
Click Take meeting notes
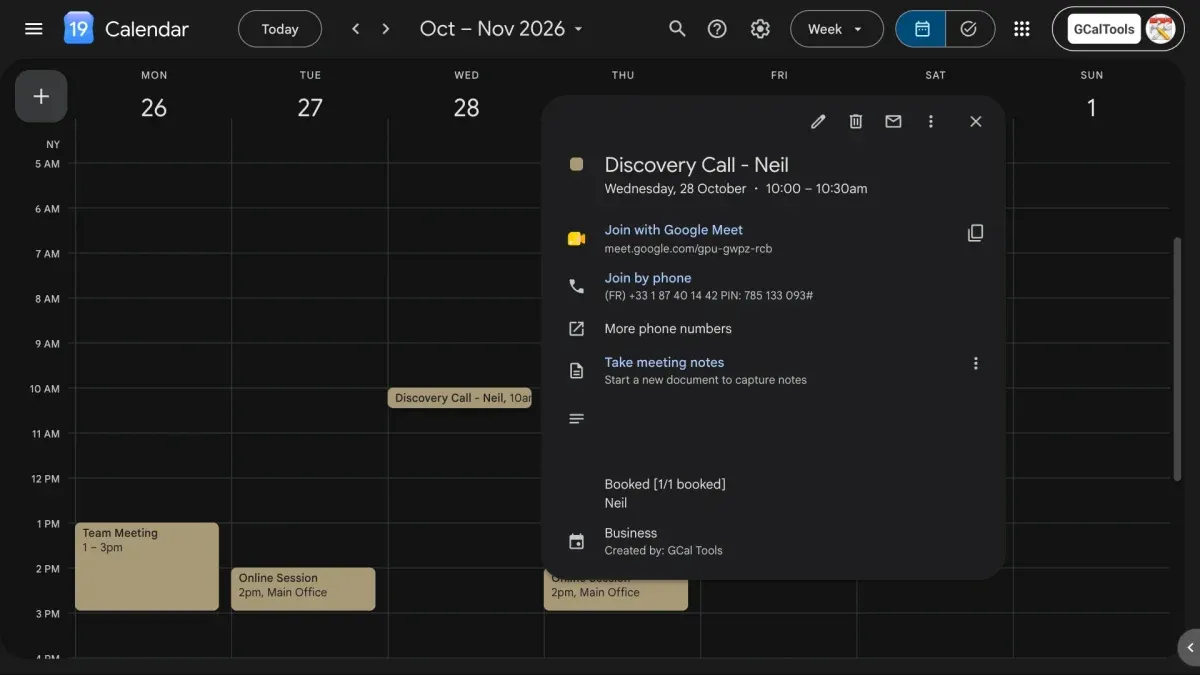tap(664, 363)
